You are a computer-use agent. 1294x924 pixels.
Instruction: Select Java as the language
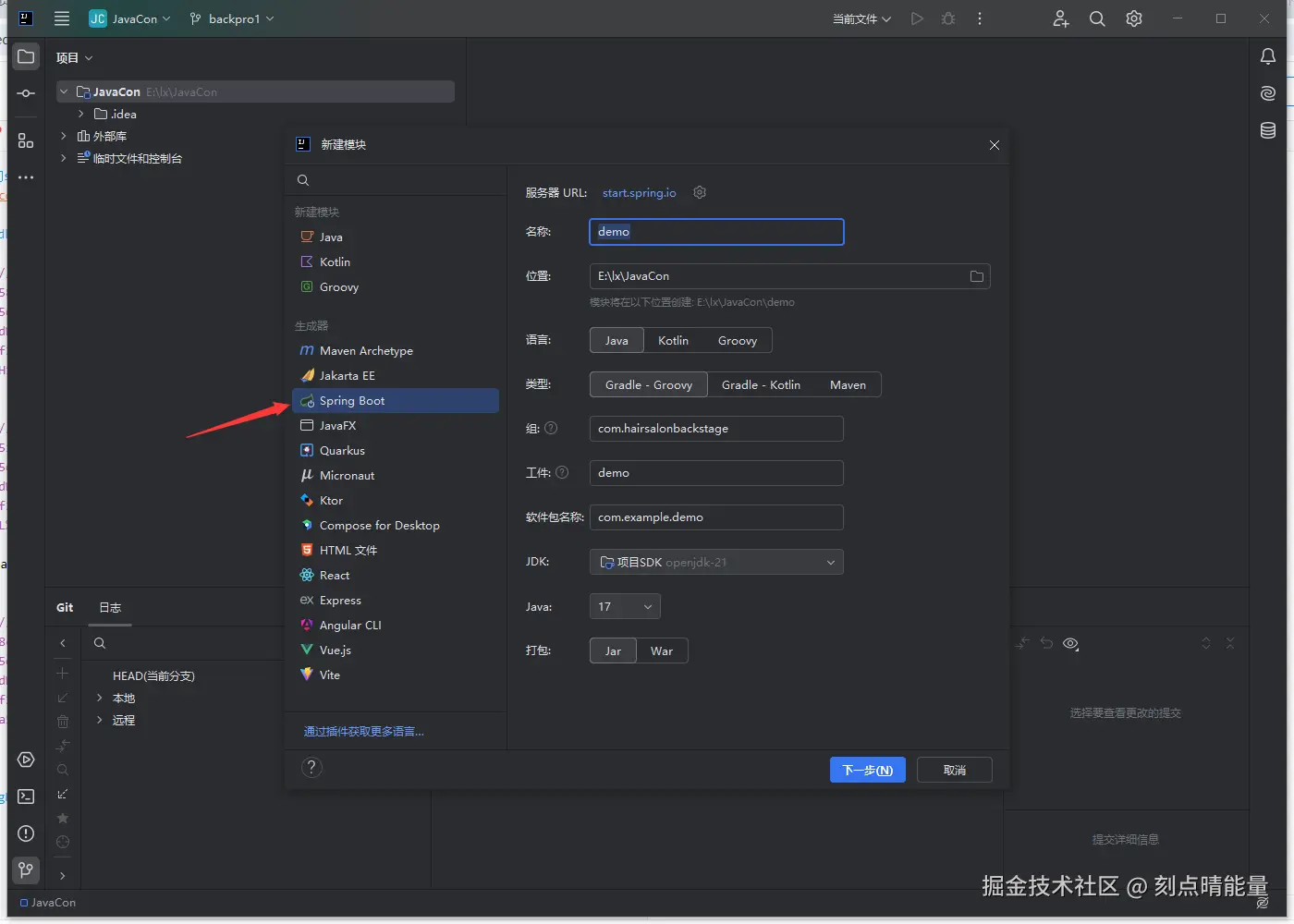[616, 340]
